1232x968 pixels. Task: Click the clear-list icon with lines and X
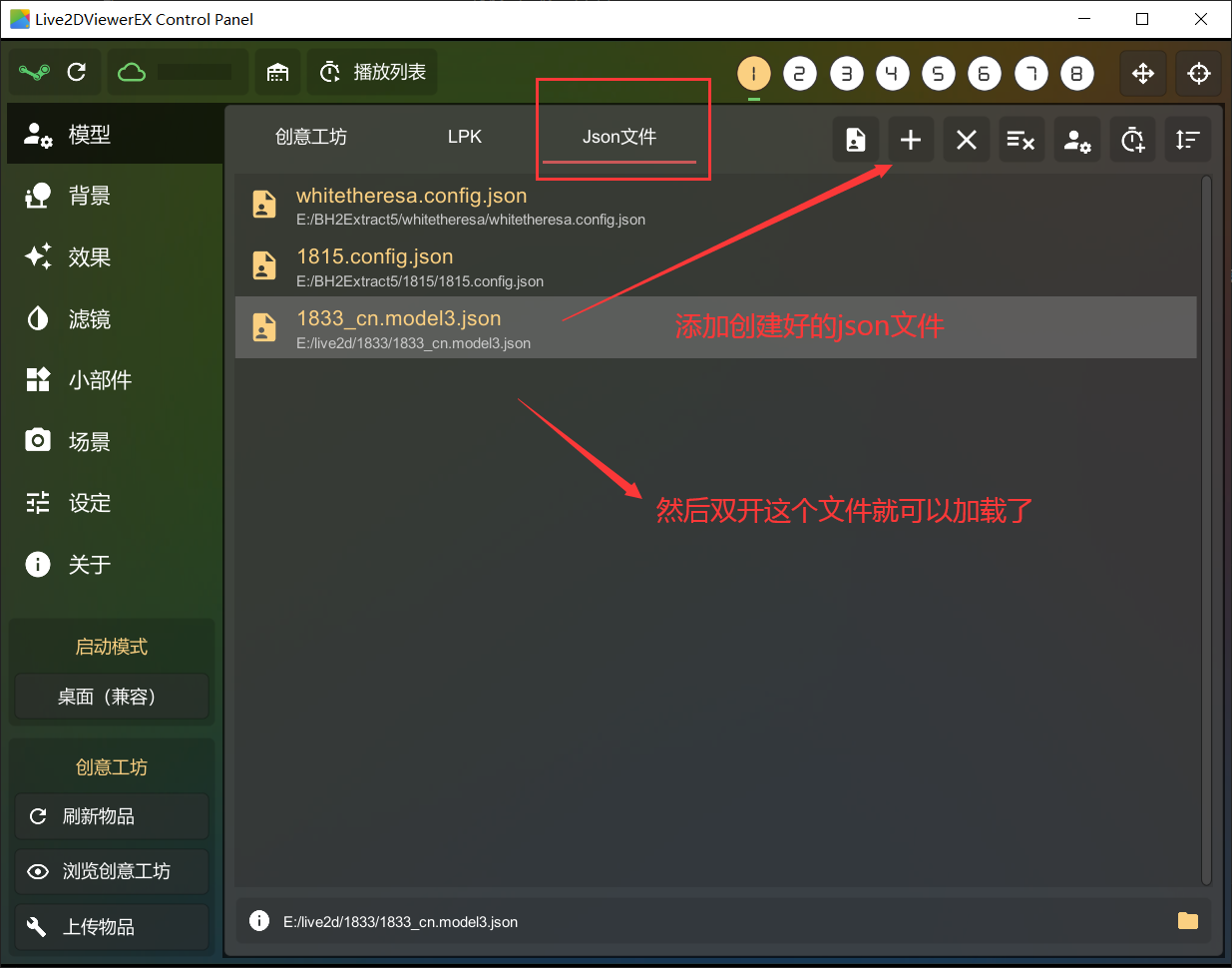pos(1022,140)
